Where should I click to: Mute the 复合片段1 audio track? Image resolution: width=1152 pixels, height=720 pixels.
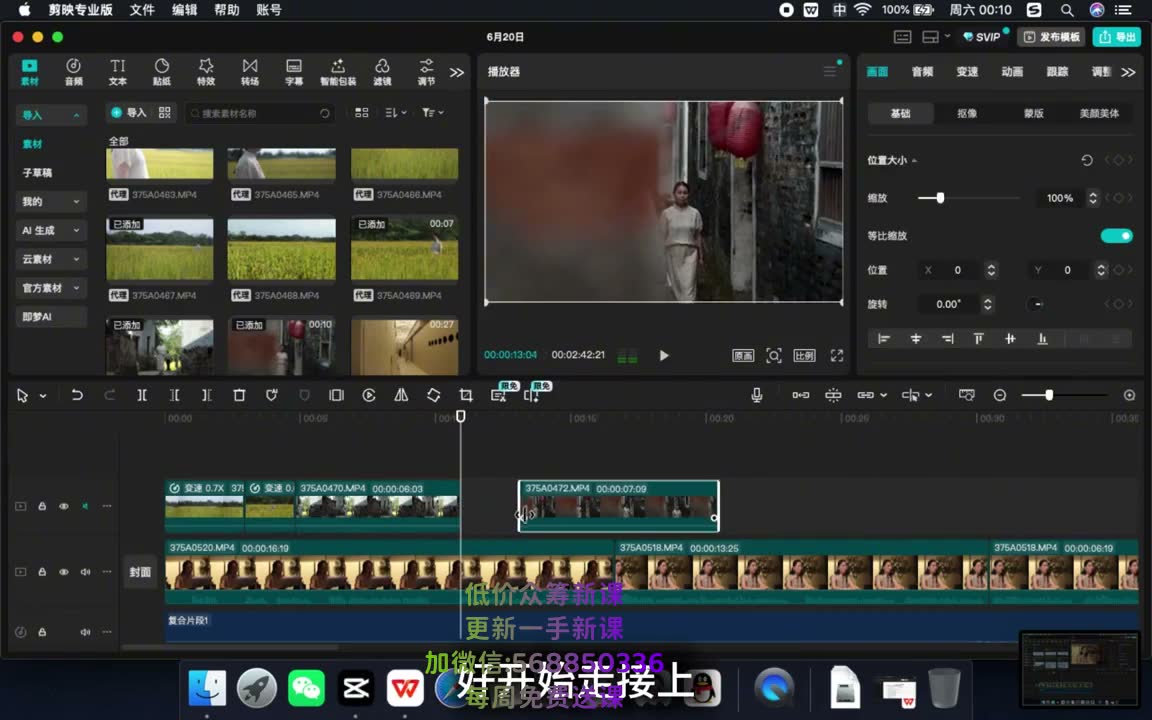[85, 632]
